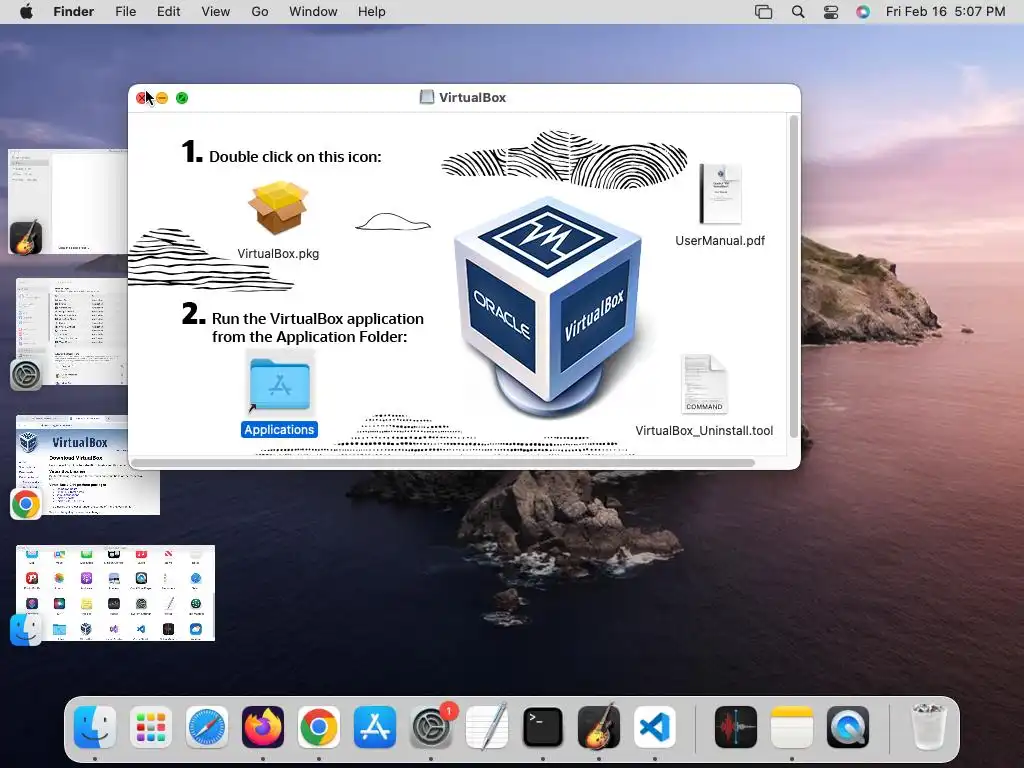Open TextEdit from the Dock
Image resolution: width=1024 pixels, height=768 pixels.
[x=487, y=727]
